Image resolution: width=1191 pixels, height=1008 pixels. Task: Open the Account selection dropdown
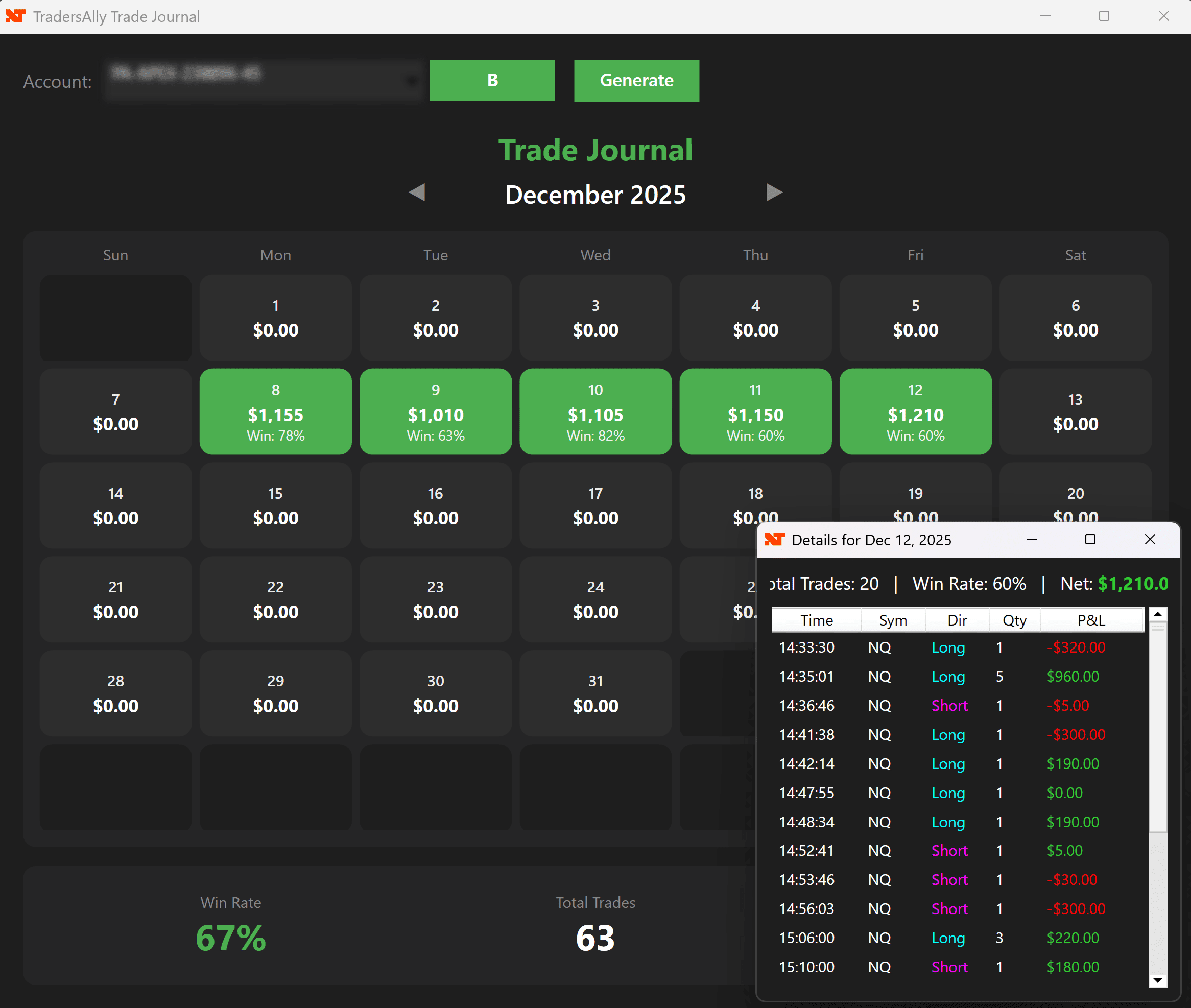pyautogui.click(x=413, y=80)
